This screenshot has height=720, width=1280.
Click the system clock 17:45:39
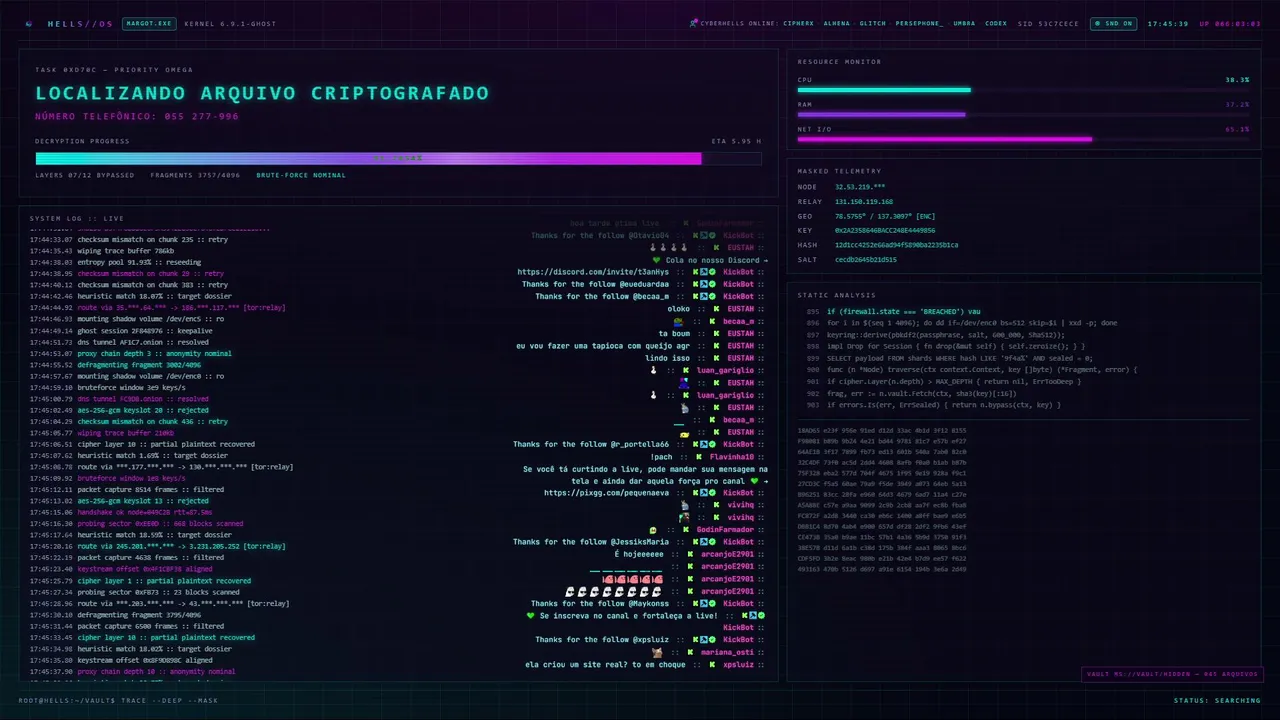[1168, 23]
